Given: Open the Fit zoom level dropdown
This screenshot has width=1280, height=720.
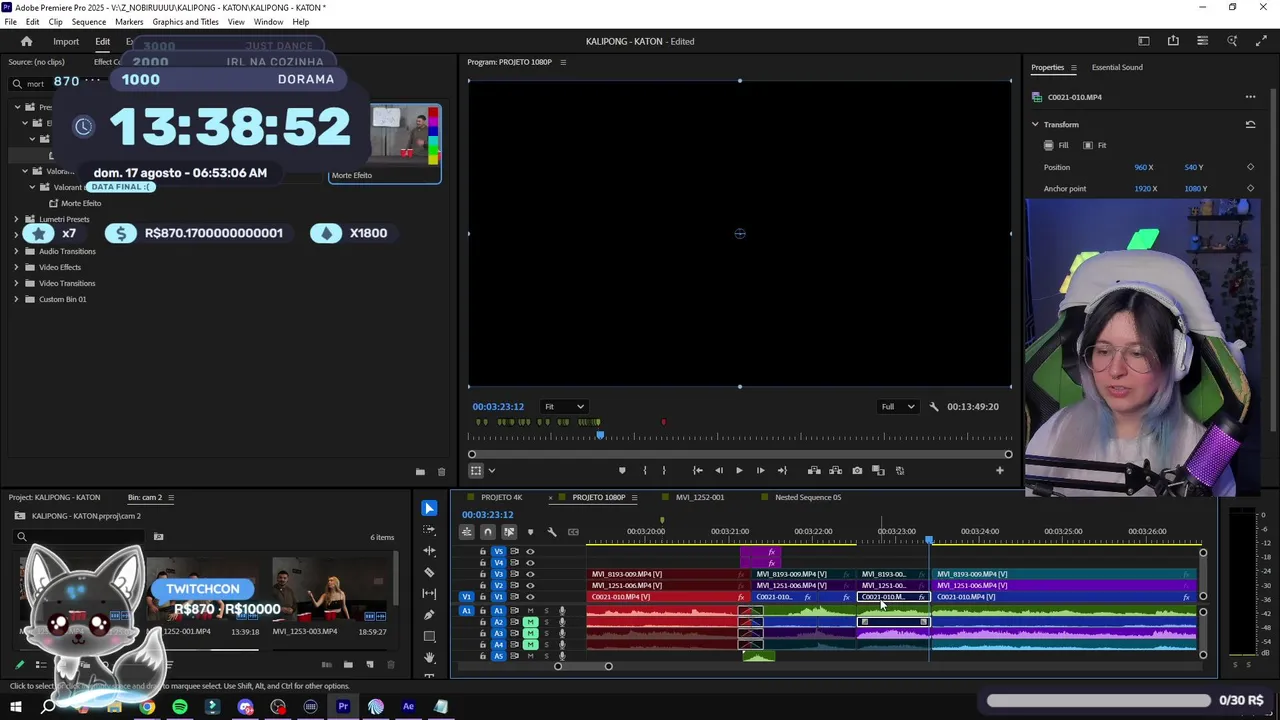Looking at the screenshot, I should [x=564, y=407].
